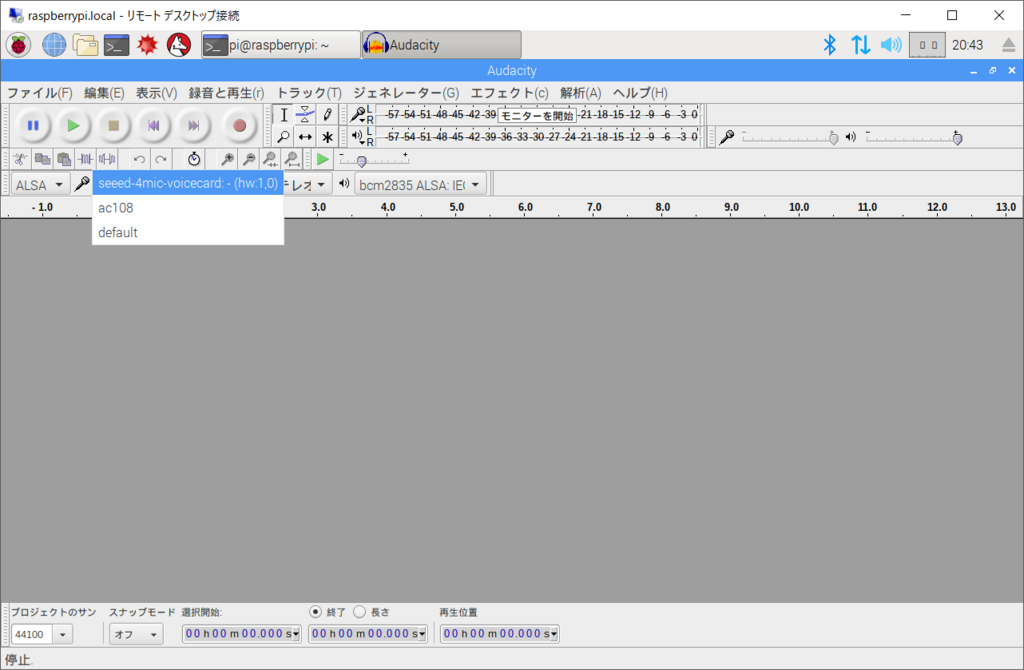This screenshot has width=1024, height=670.
Task: Open the ALSA audio host dropdown
Action: coord(40,185)
